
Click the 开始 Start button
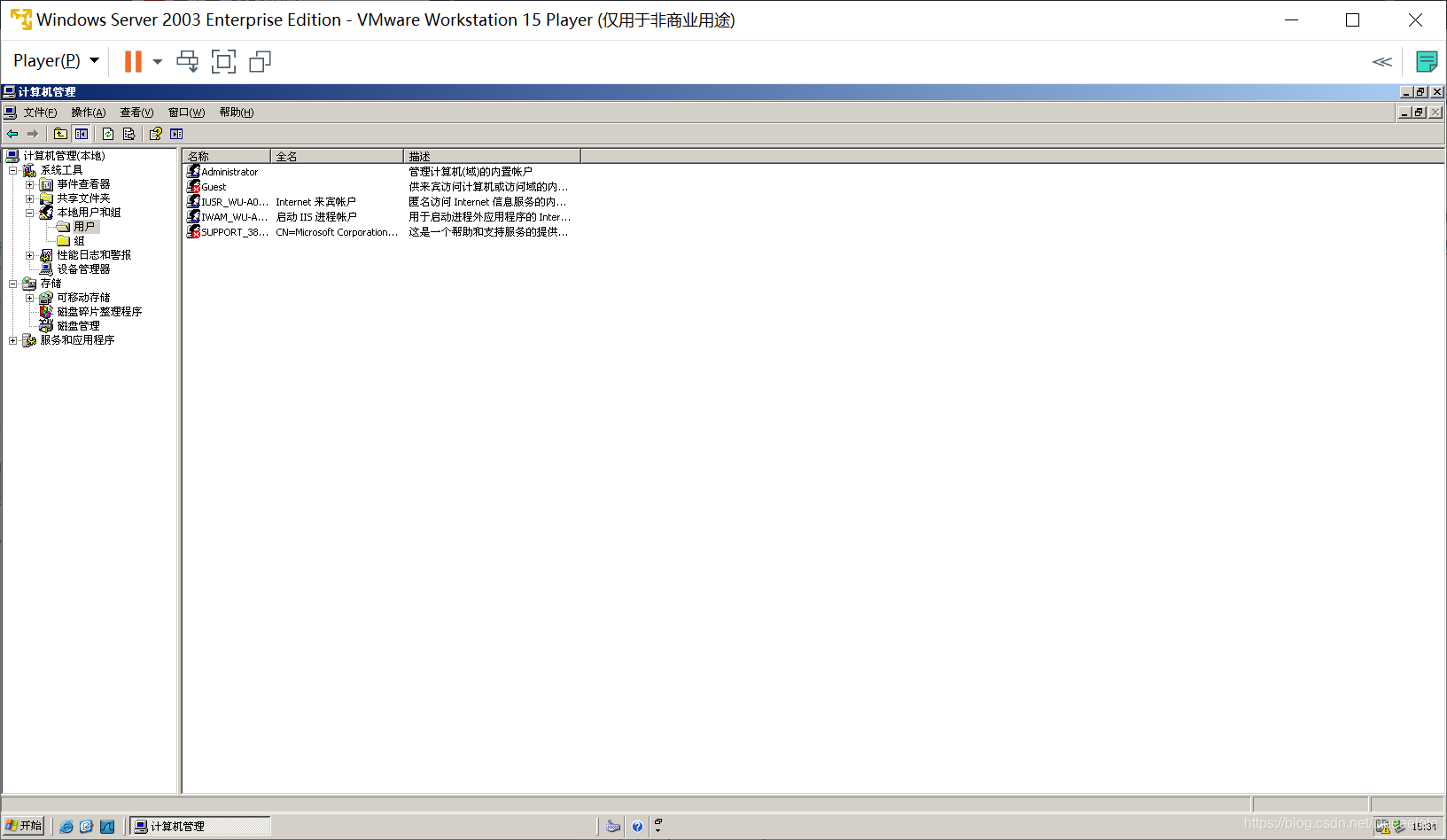coord(24,826)
